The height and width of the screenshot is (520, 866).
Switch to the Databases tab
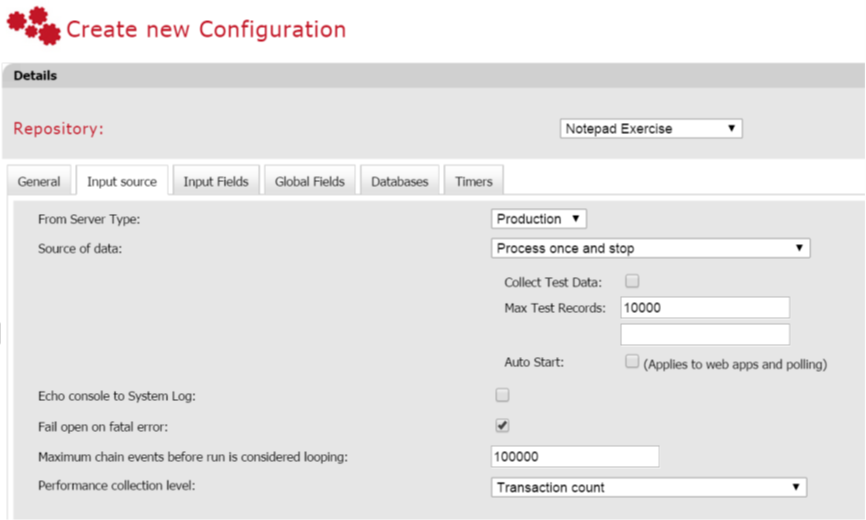399,182
